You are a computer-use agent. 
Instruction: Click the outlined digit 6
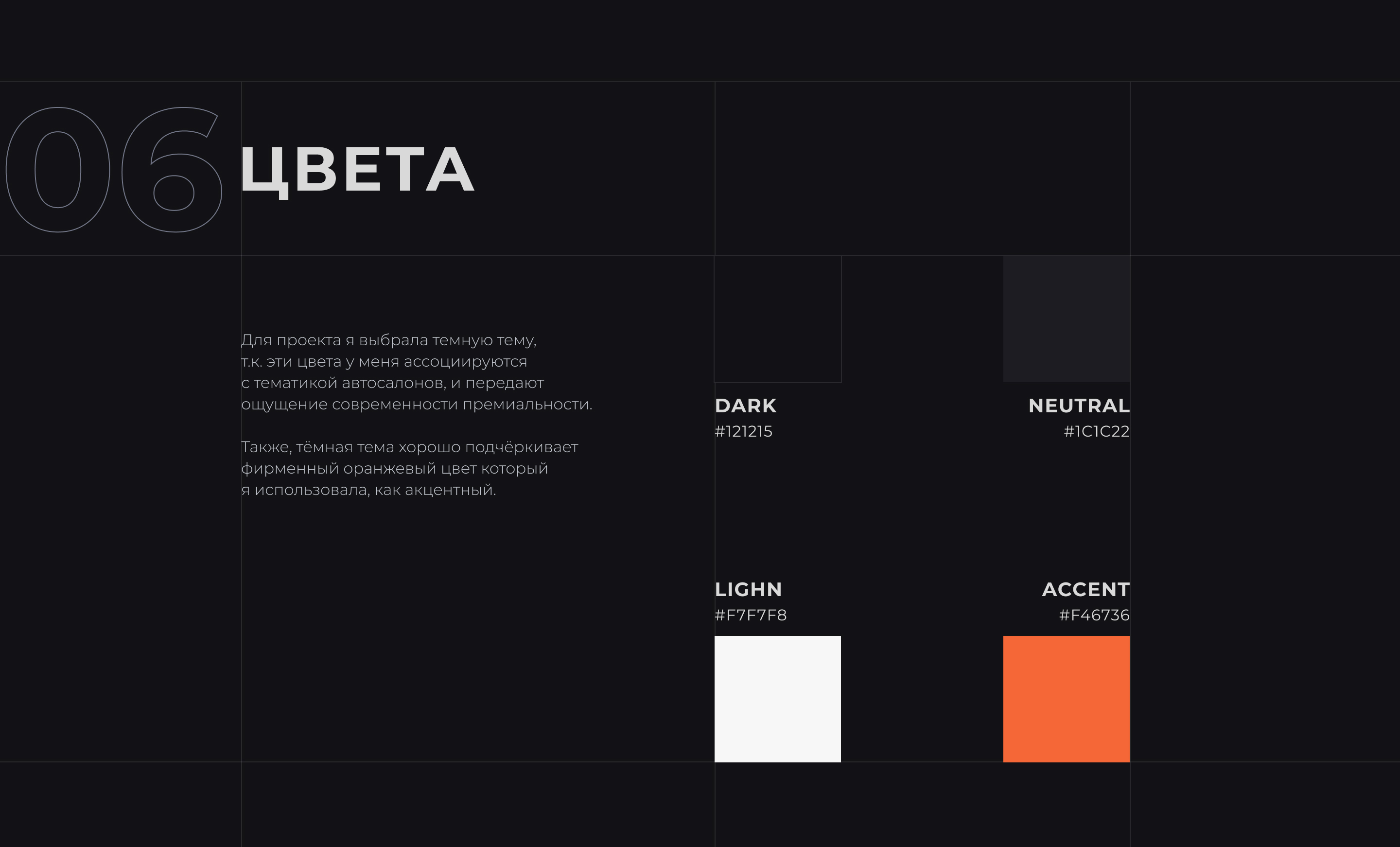point(172,169)
